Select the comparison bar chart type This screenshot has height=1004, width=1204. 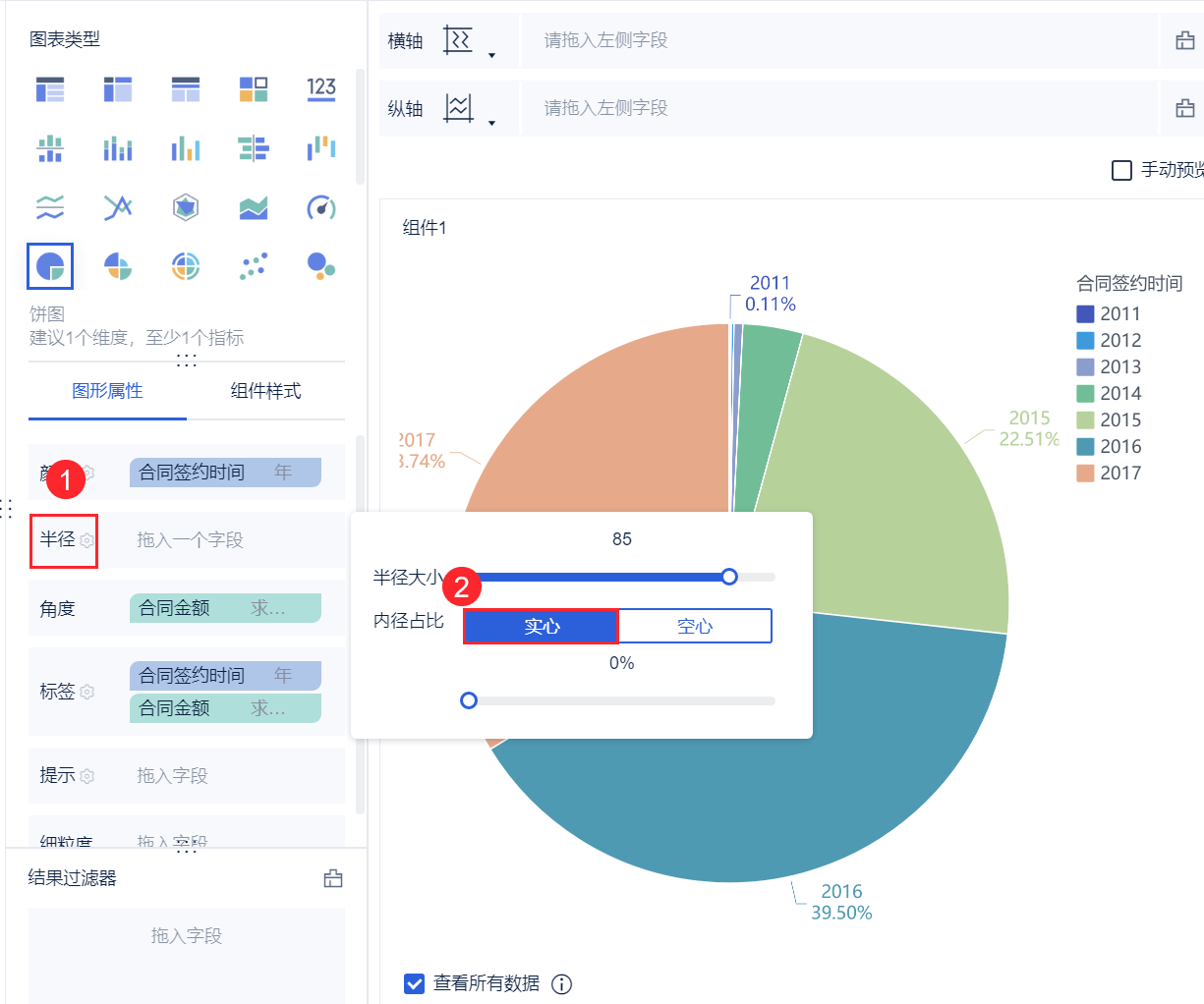tap(254, 148)
